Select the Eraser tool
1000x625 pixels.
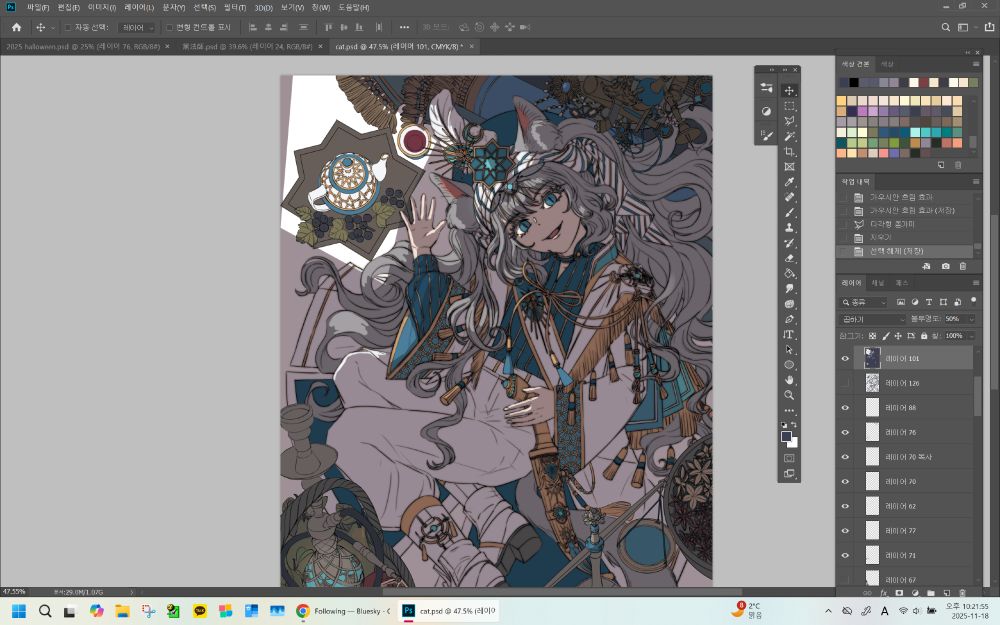(x=789, y=258)
